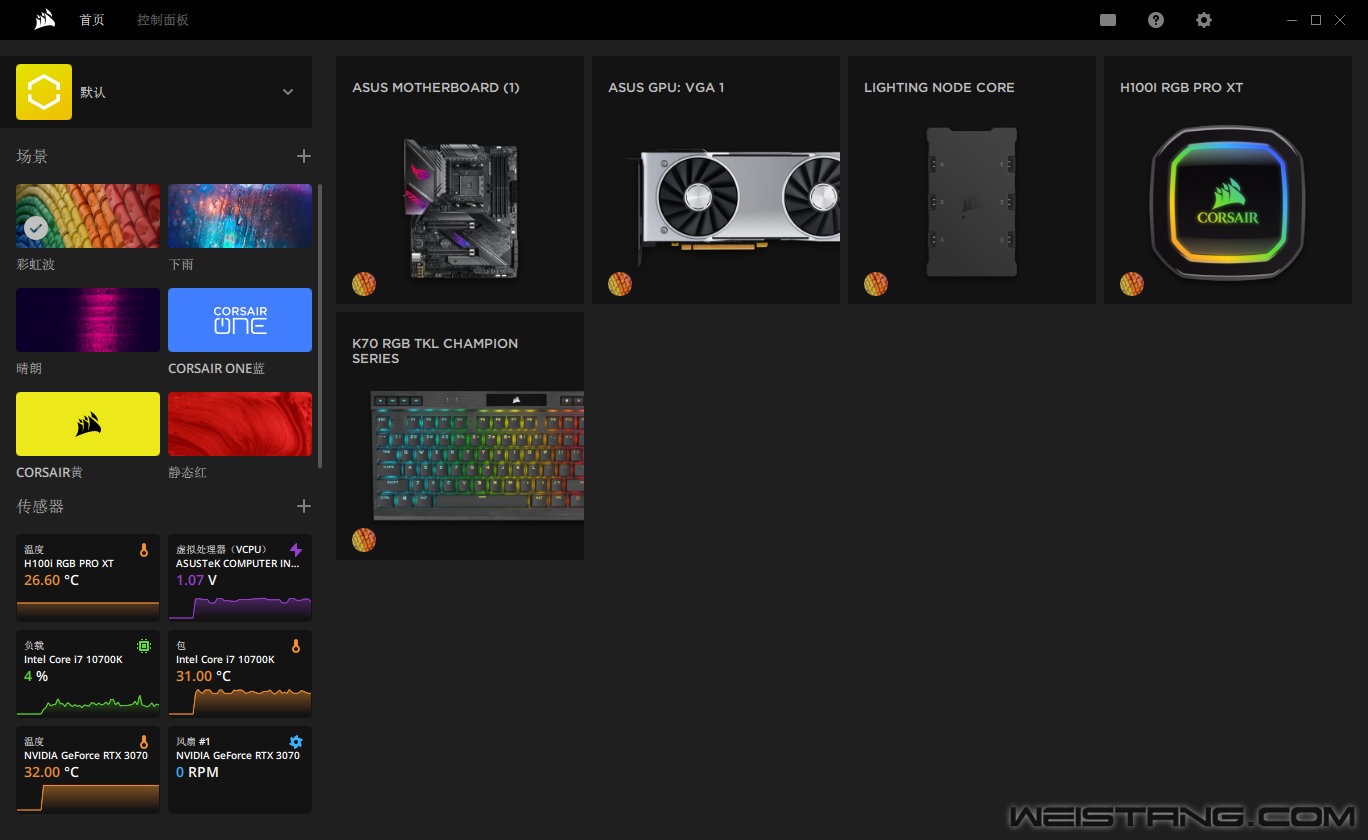1368x840 pixels.
Task: Select the 晴朗 purple scene thumbnail
Action: 88,320
